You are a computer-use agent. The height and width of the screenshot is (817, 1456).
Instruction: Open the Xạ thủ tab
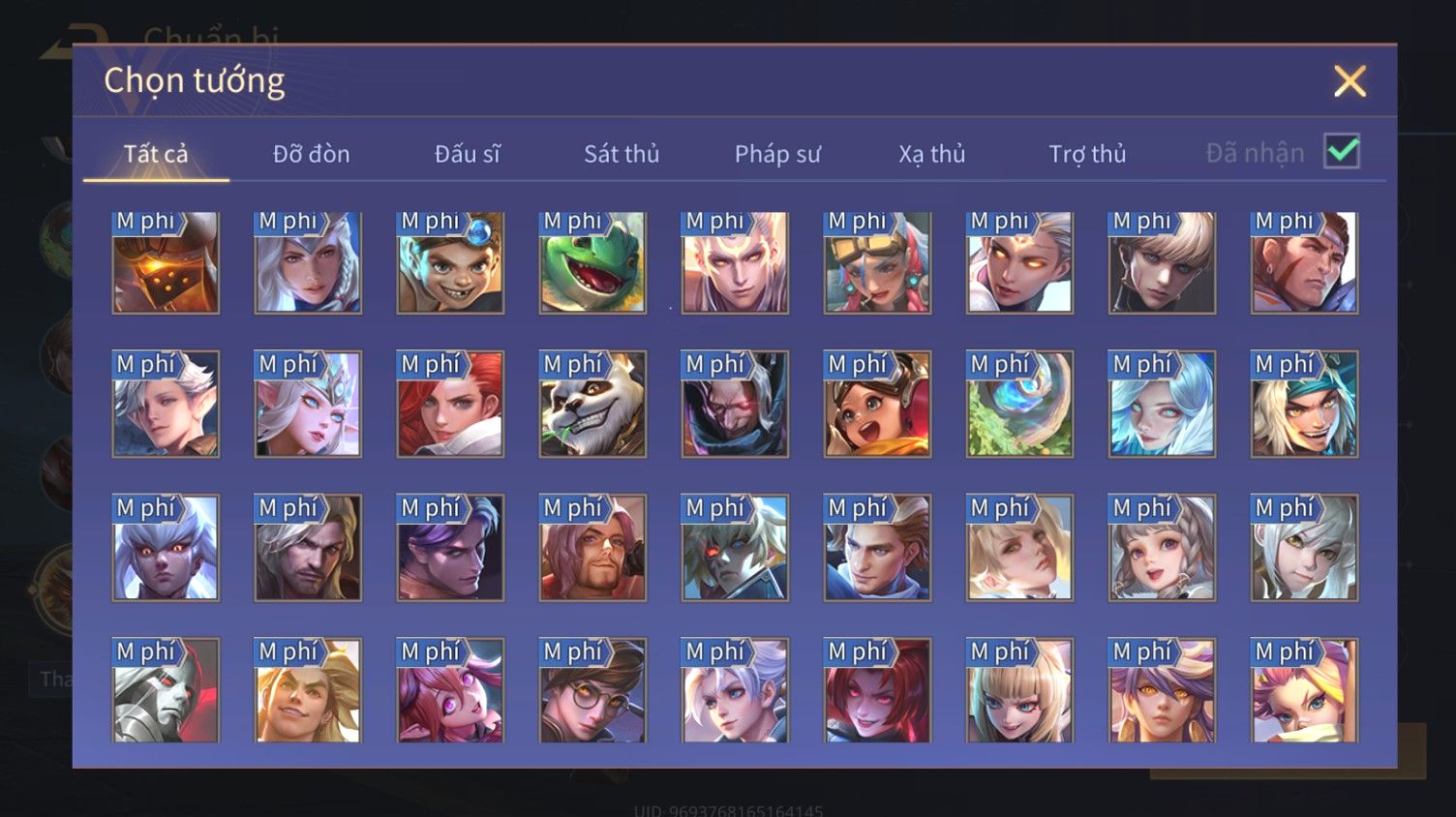point(932,154)
